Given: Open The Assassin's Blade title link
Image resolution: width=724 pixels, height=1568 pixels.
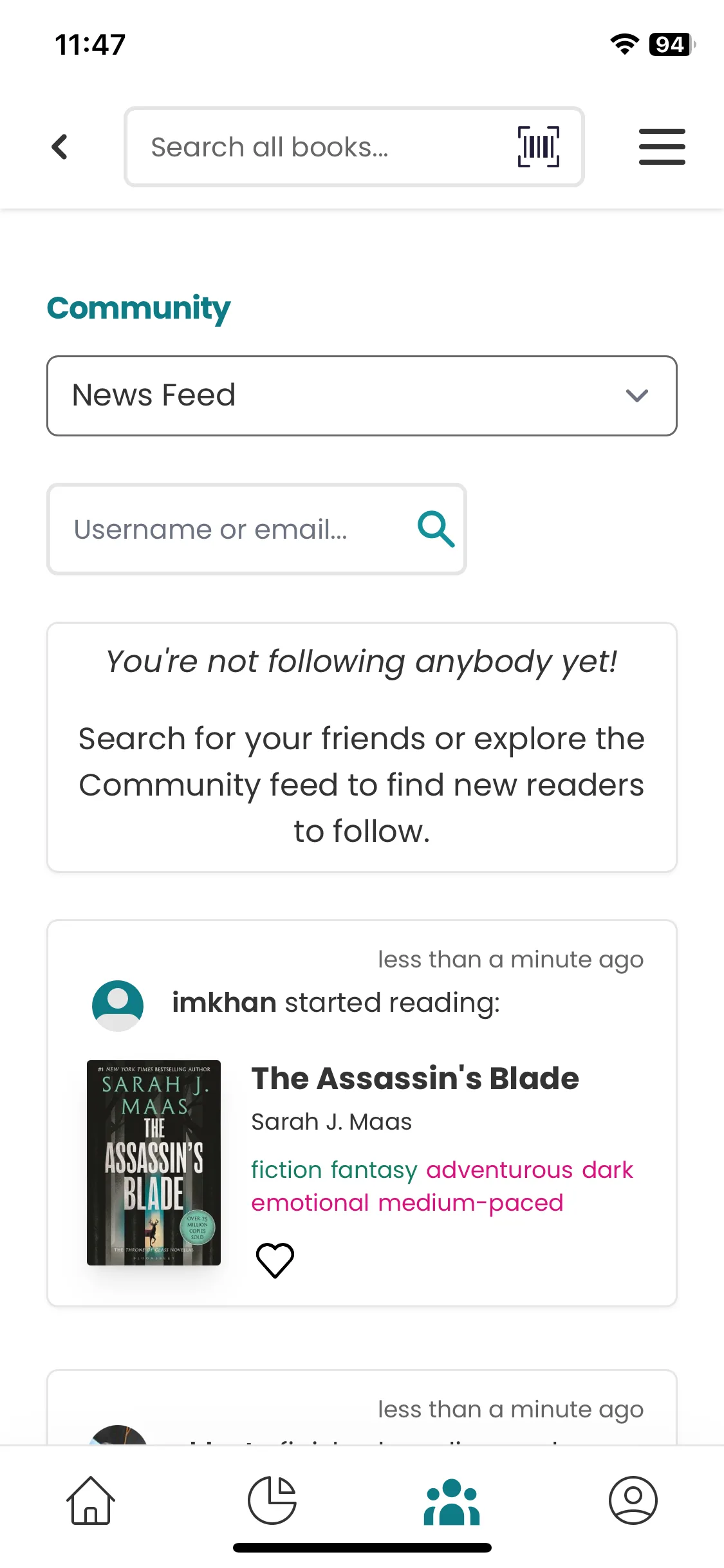Looking at the screenshot, I should tap(415, 1079).
